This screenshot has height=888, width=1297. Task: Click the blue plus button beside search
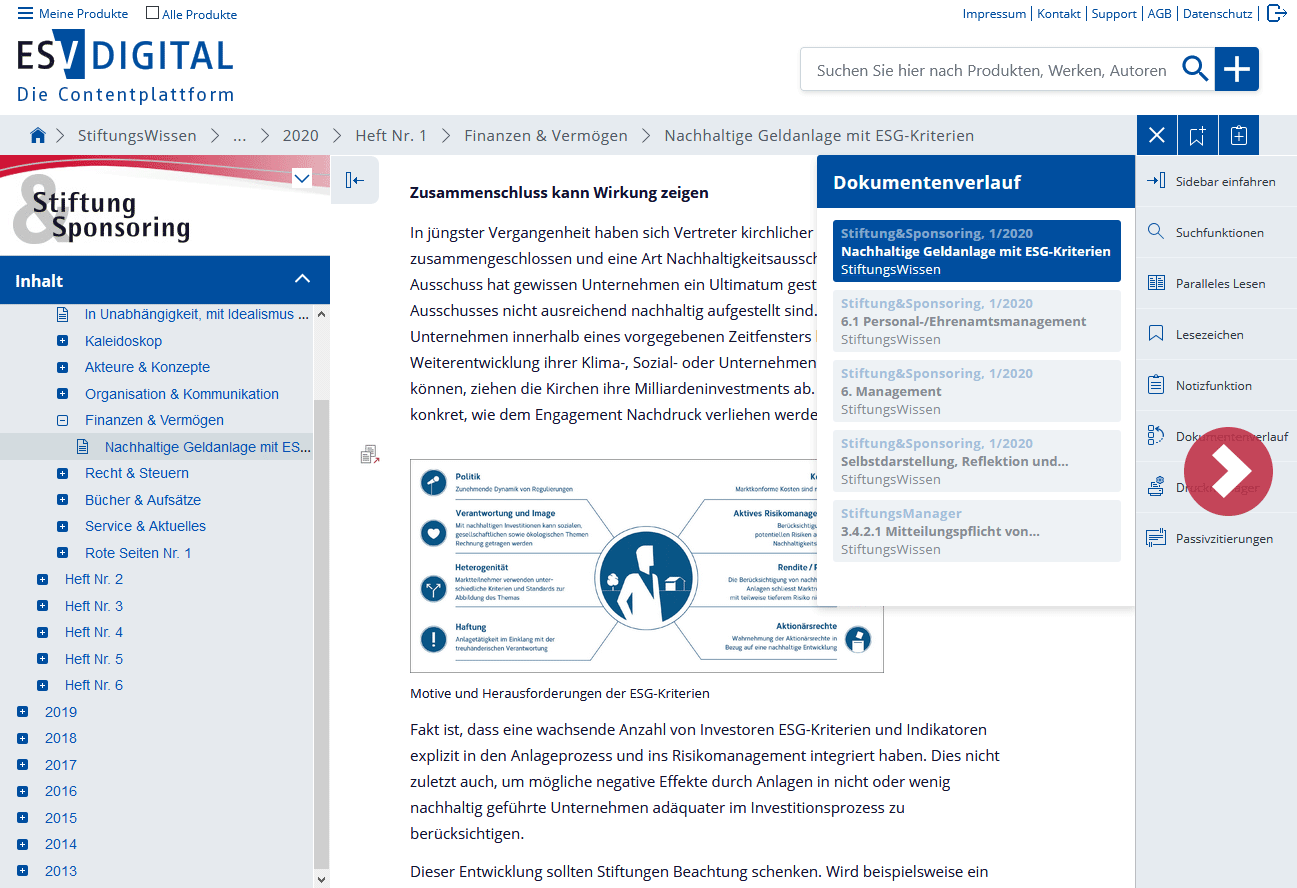pos(1237,69)
